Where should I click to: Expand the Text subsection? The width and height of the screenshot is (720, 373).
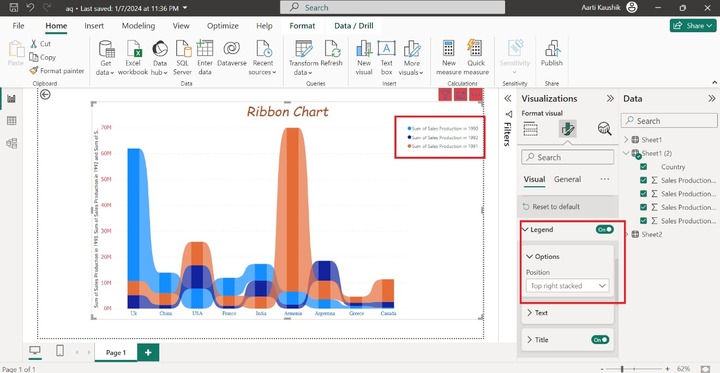tap(529, 313)
